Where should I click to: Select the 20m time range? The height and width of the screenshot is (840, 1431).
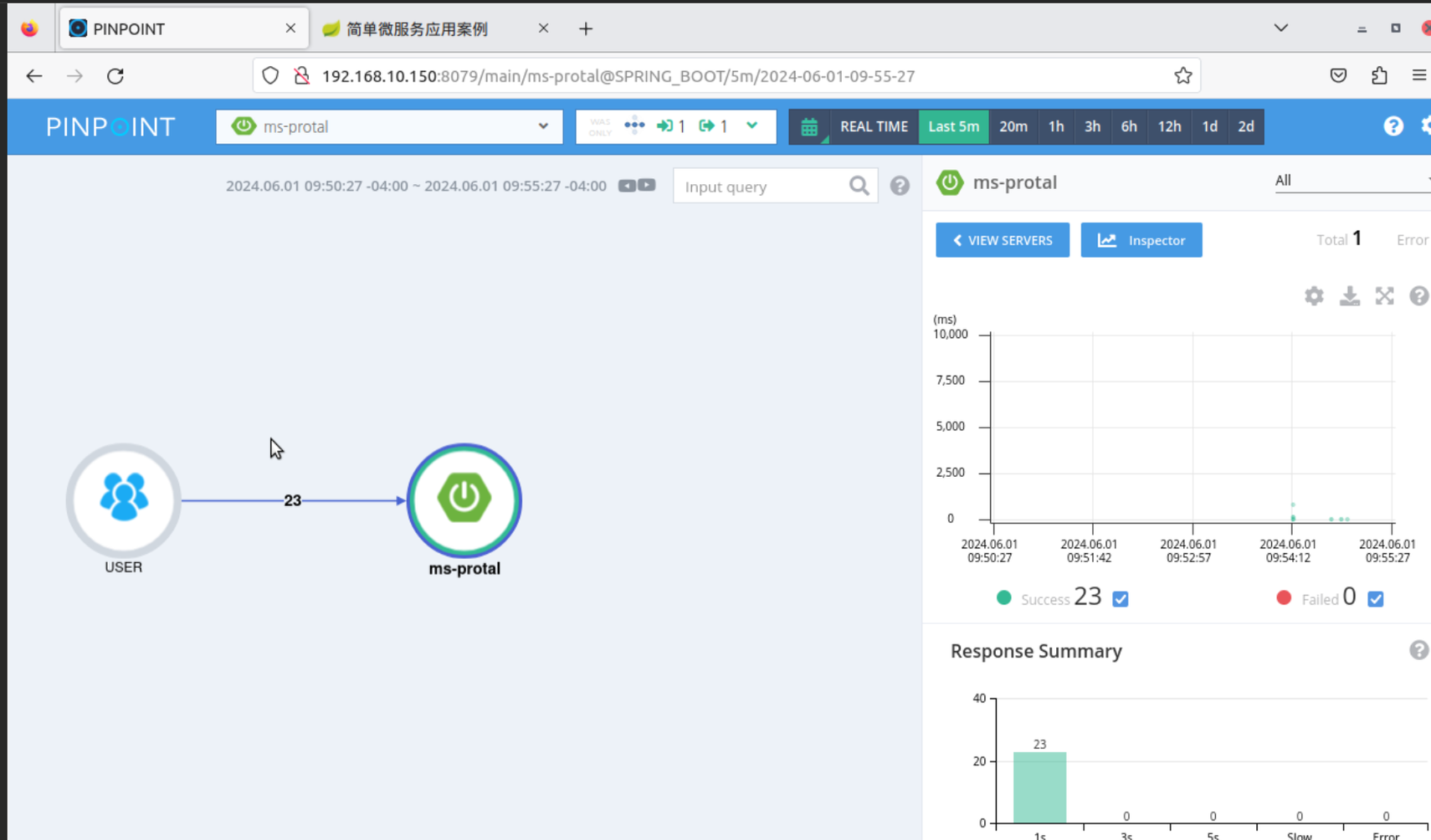[1013, 127]
